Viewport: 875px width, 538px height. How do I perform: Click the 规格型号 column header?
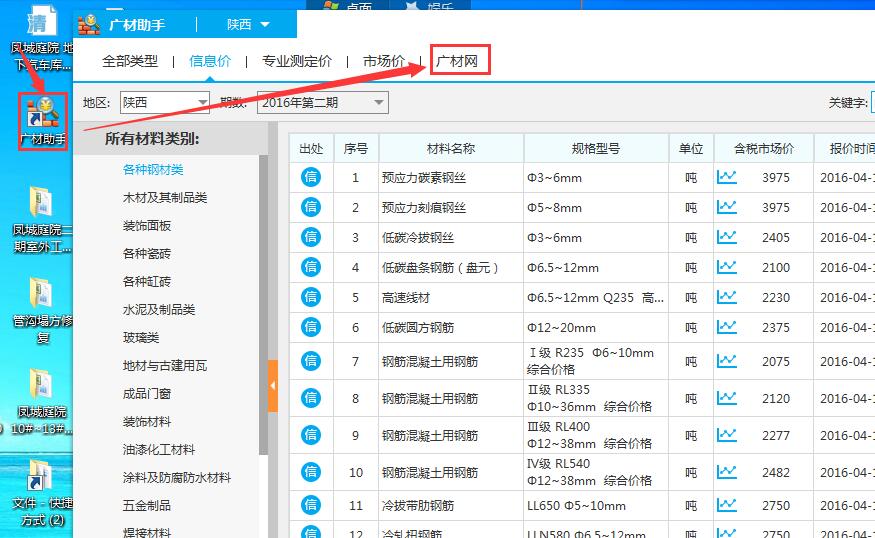[x=596, y=148]
